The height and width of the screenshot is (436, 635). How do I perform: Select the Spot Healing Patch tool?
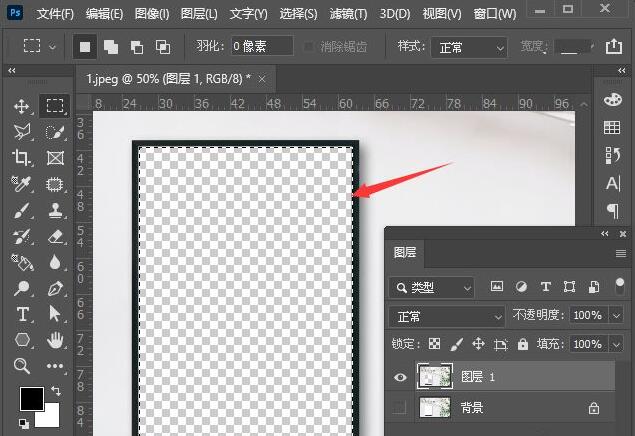(x=55, y=184)
